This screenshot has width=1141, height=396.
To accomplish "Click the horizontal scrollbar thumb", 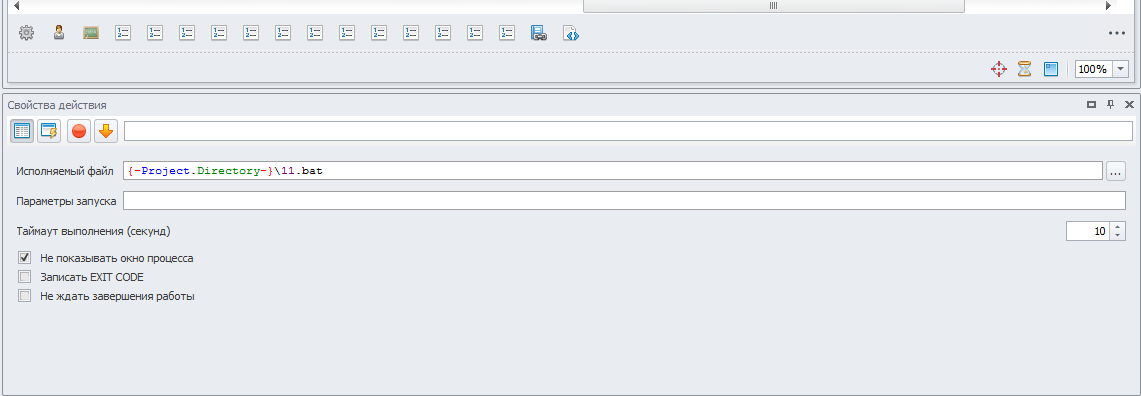I will (x=774, y=6).
